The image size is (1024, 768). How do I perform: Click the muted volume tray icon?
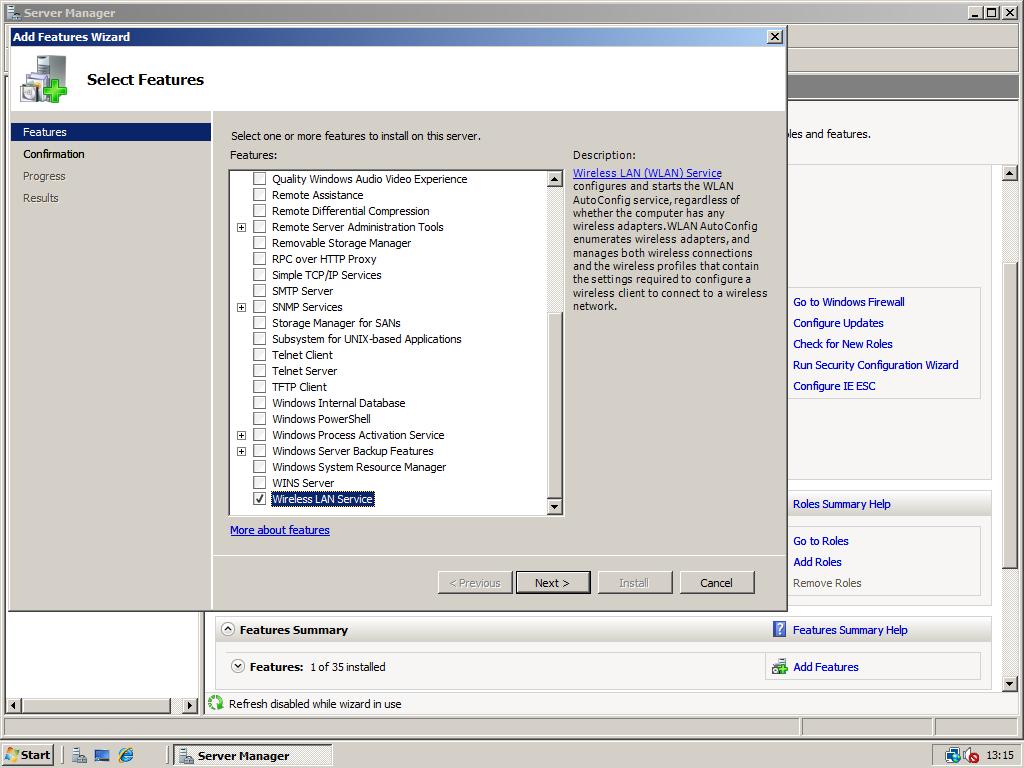pyautogui.click(x=971, y=755)
